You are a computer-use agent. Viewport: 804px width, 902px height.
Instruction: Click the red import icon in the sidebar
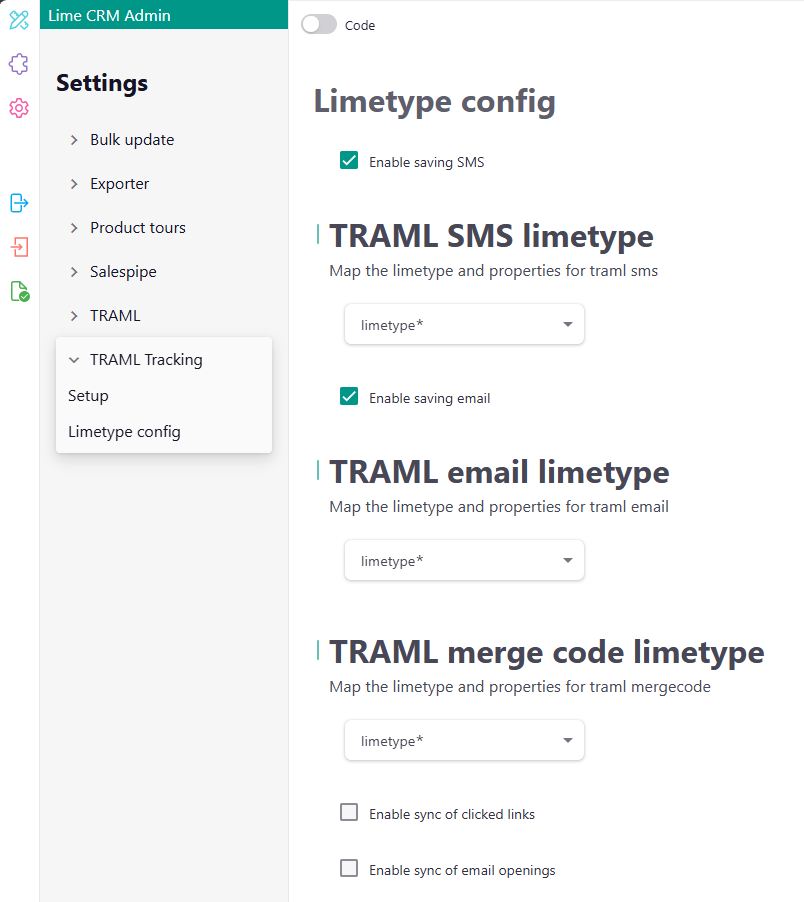(x=18, y=247)
